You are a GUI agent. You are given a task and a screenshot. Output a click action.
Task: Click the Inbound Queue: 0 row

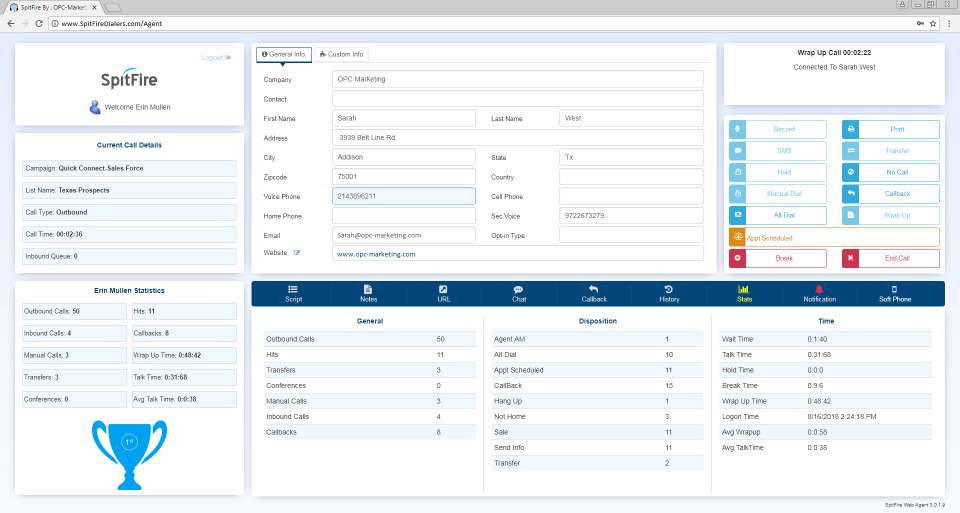(129, 256)
